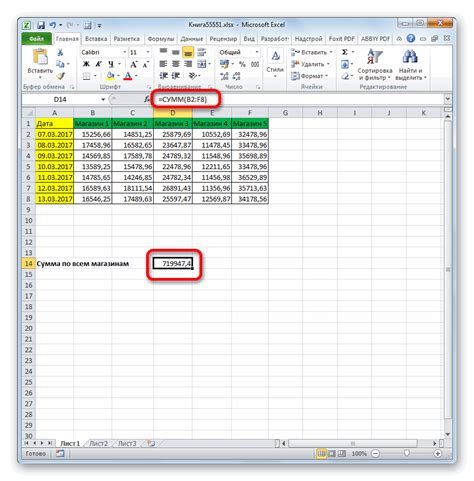This screenshot has height=481, width=474.
Task: Save the workbook from quick access toolbar
Action: pos(41,25)
